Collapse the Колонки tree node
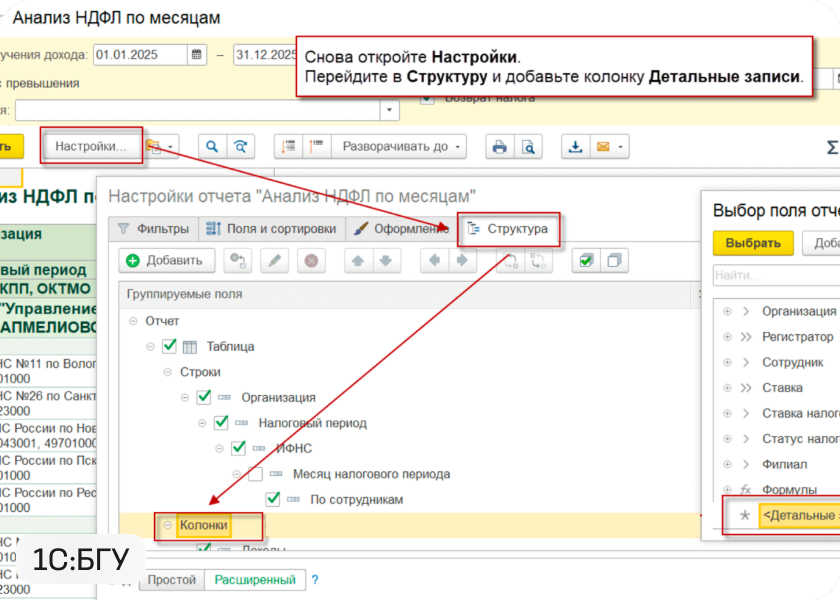840x600 pixels. point(167,525)
